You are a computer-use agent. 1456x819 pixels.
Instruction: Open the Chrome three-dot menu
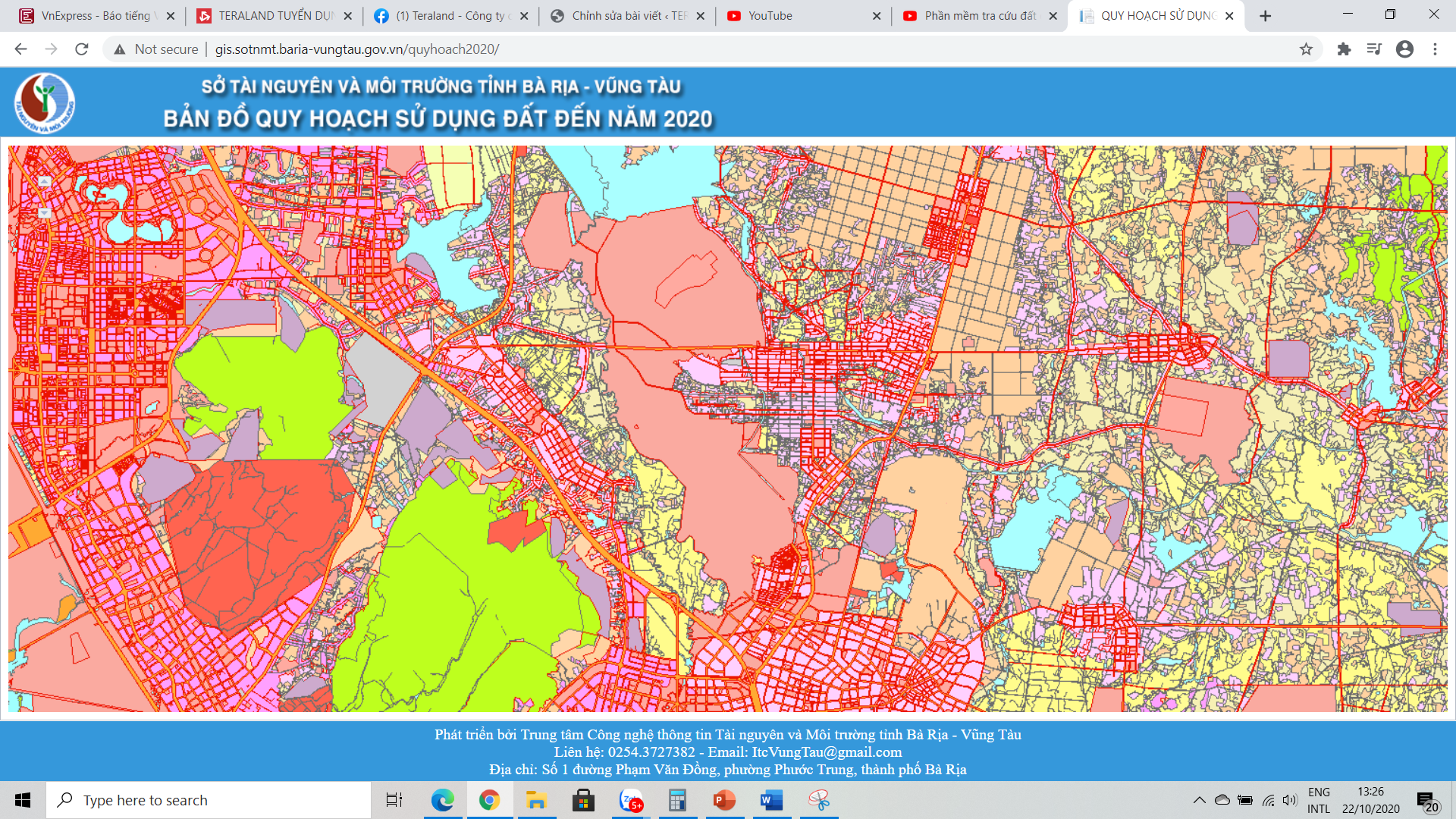(1435, 49)
